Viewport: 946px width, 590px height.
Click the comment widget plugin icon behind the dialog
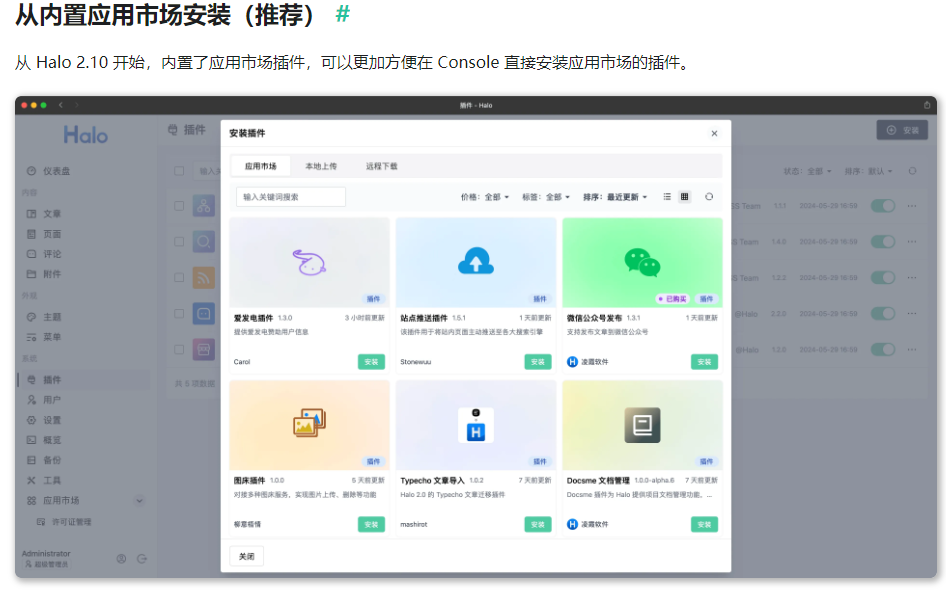point(204,314)
